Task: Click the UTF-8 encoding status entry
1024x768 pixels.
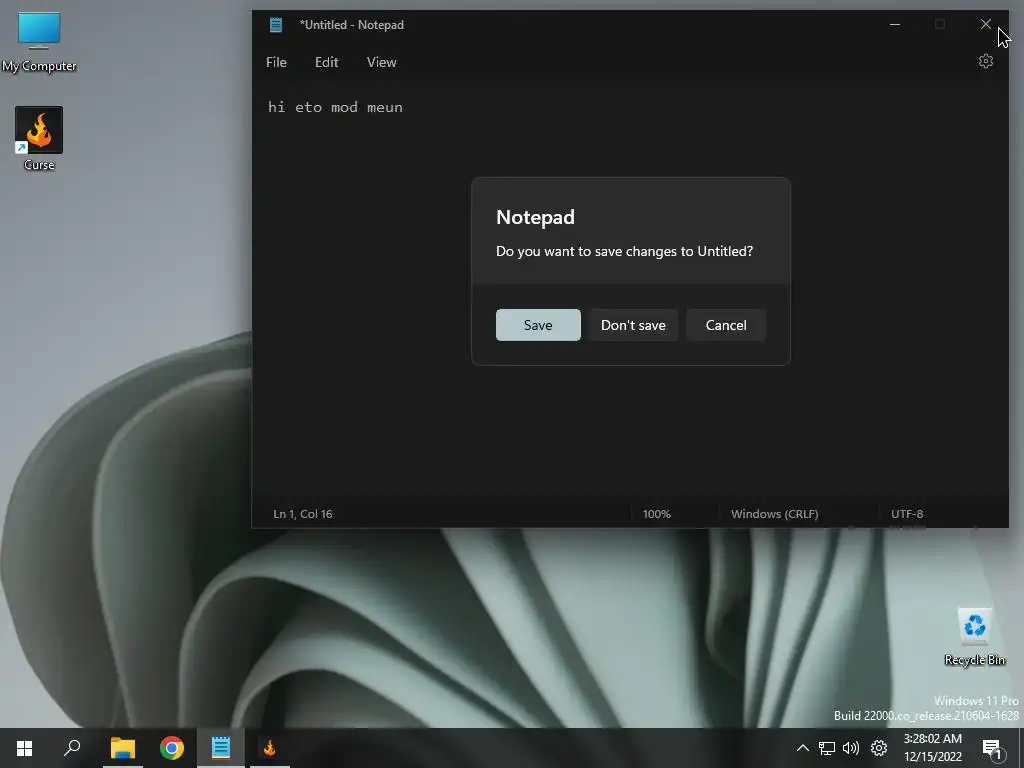Action: click(907, 514)
